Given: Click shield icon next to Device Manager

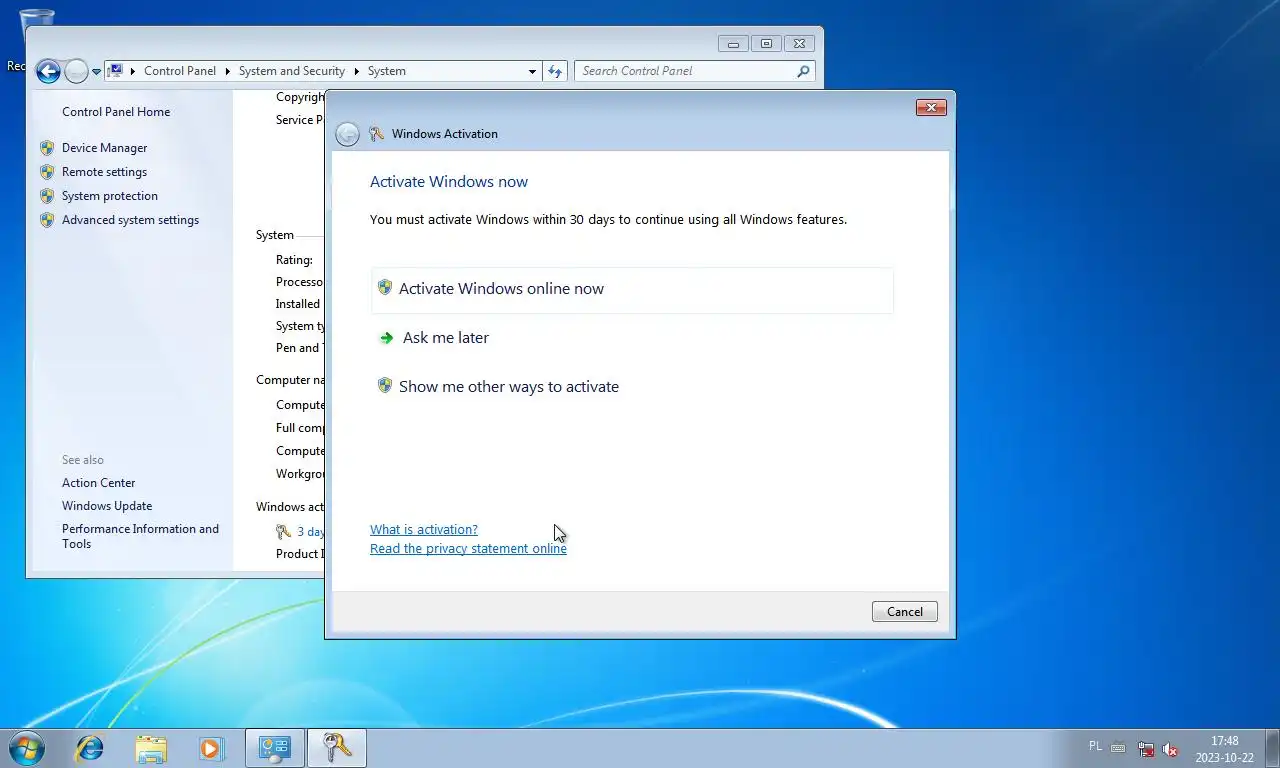Looking at the screenshot, I should (x=47, y=148).
